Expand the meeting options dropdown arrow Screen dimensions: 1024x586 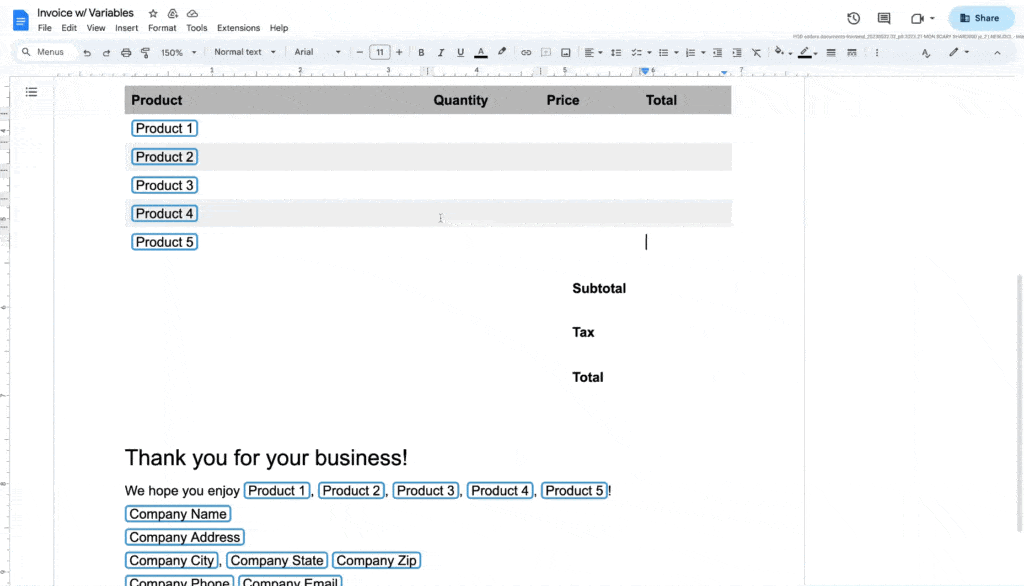coord(932,18)
